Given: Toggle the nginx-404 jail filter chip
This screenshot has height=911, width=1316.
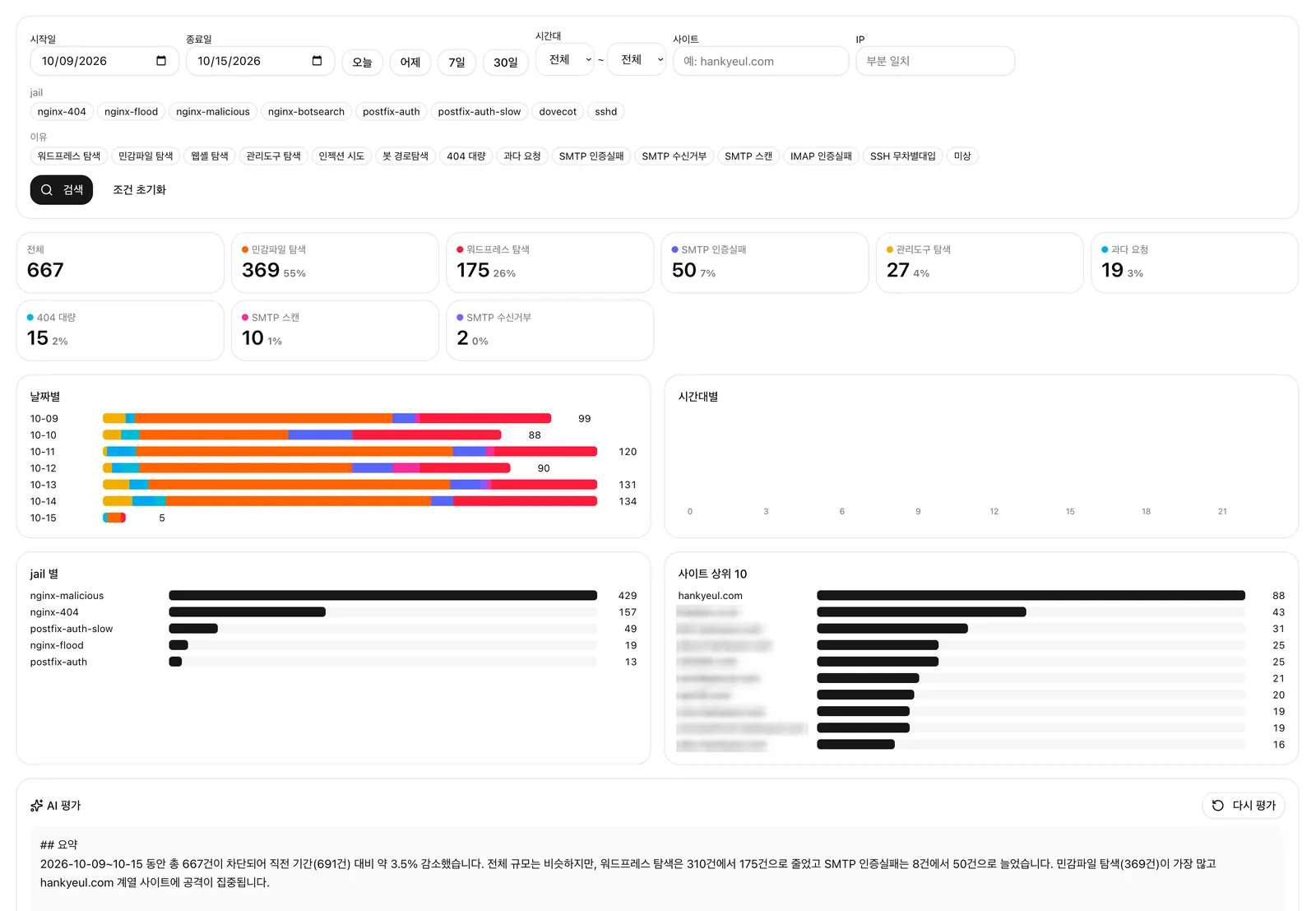Looking at the screenshot, I should pos(62,112).
